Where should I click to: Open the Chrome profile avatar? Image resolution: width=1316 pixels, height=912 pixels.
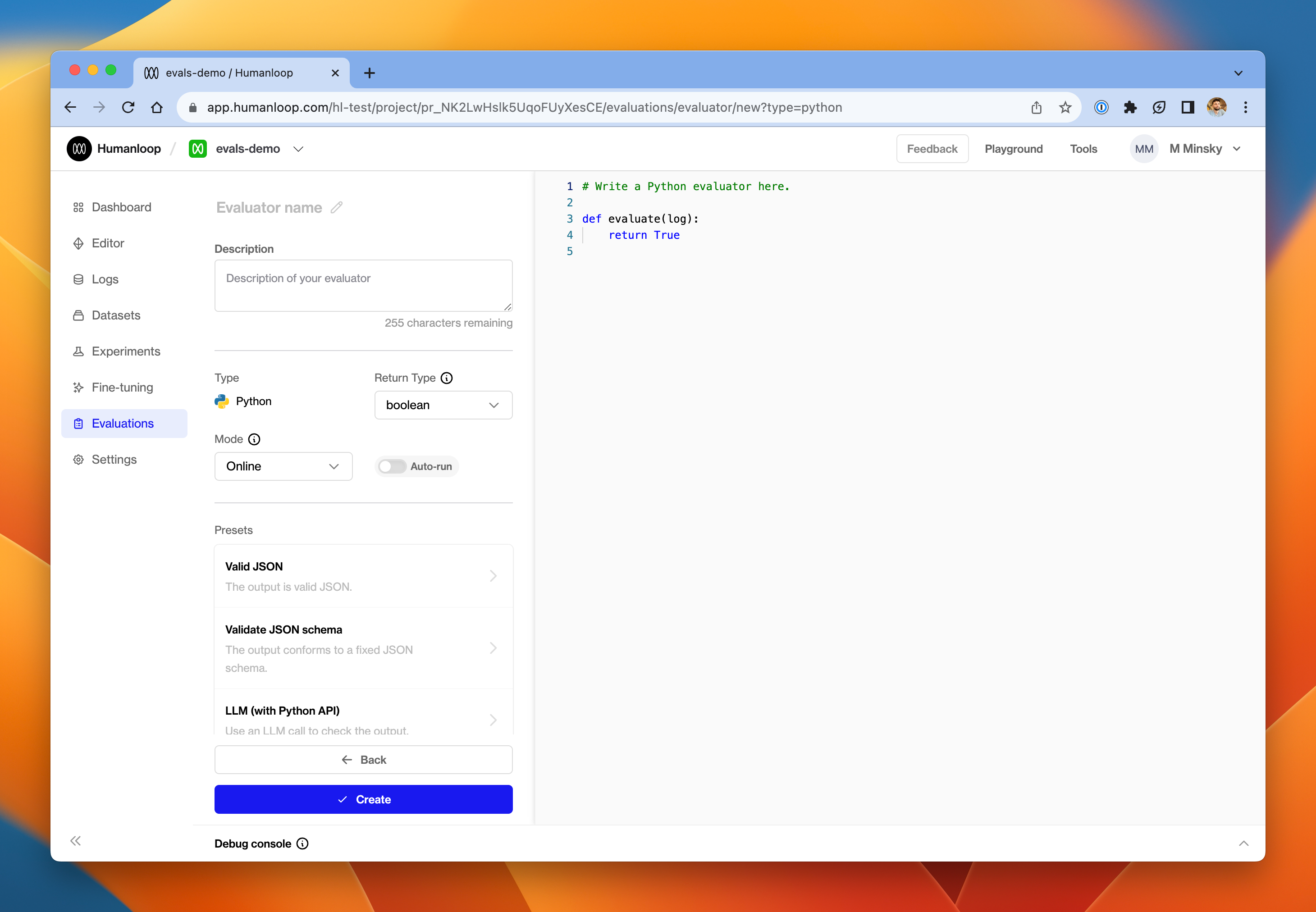pos(1216,107)
